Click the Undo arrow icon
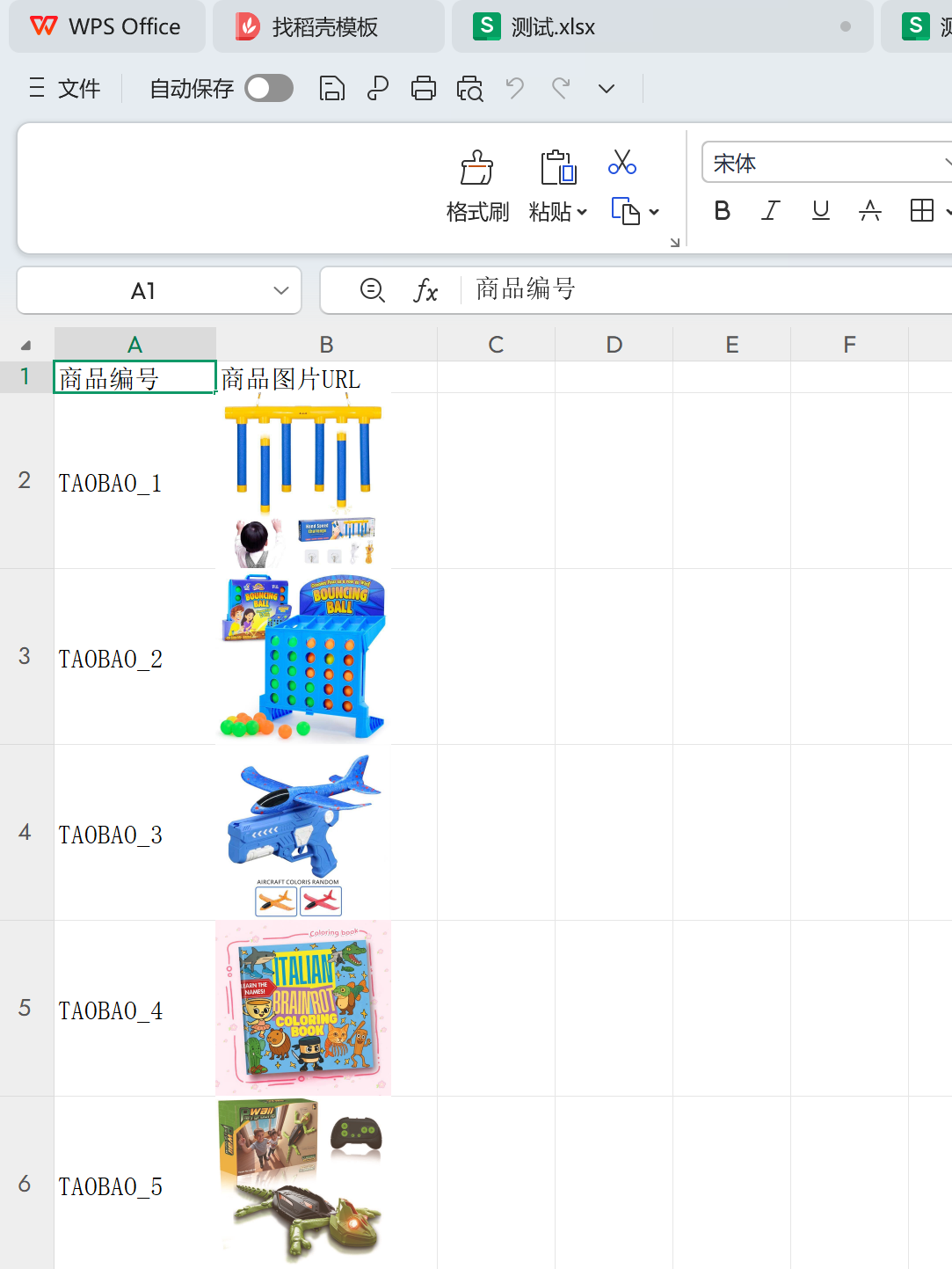 (x=515, y=89)
